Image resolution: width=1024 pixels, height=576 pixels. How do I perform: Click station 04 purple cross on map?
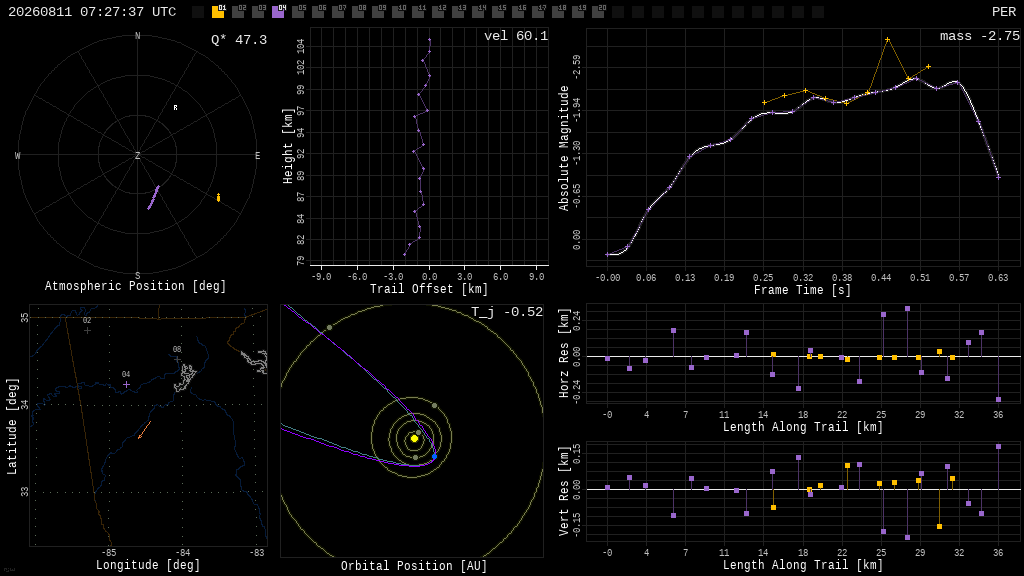(x=126, y=385)
